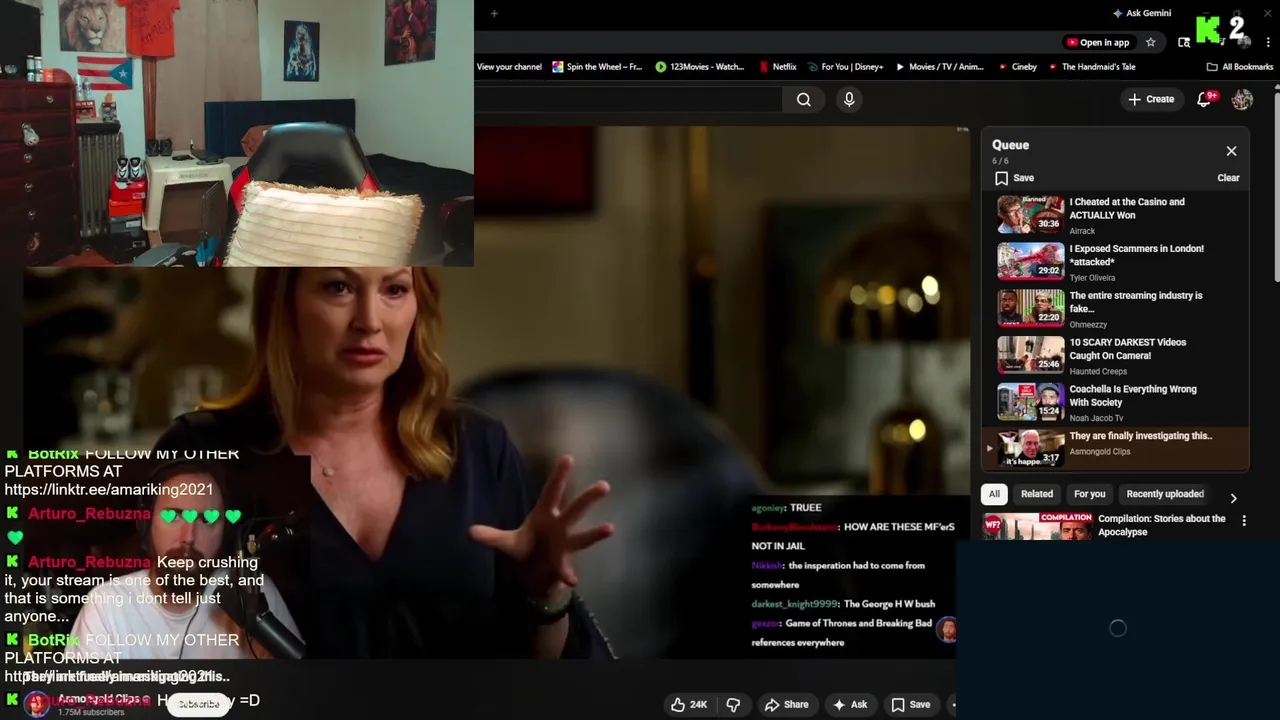
Task: Close the Queue panel
Action: (x=1231, y=151)
